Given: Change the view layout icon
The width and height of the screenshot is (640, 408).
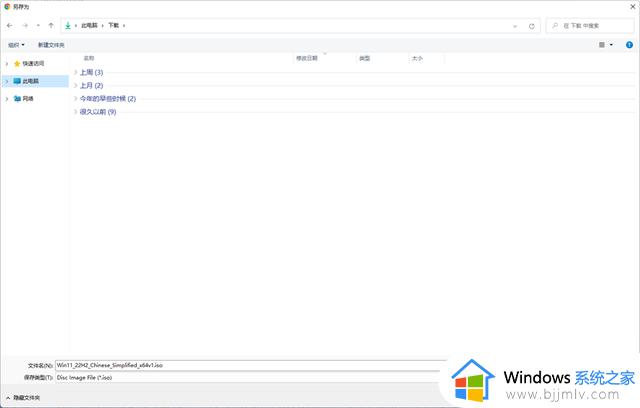Looking at the screenshot, I should [x=602, y=45].
